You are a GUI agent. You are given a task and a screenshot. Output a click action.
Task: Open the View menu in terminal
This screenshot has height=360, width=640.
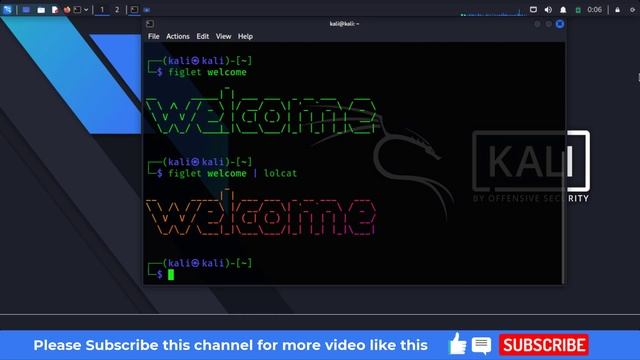tap(223, 36)
